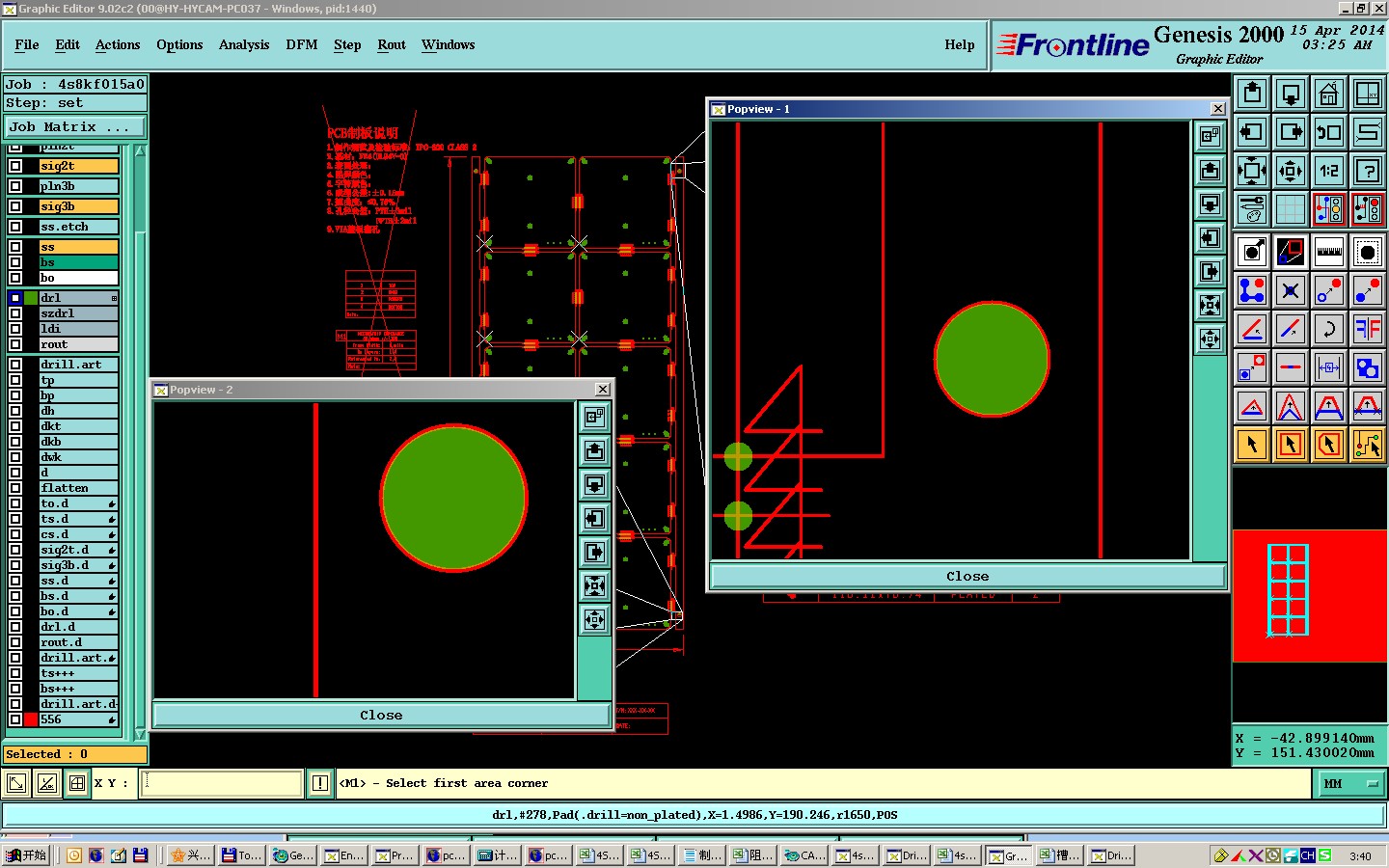Click the Home view house icon
1389x868 pixels.
point(1329,94)
